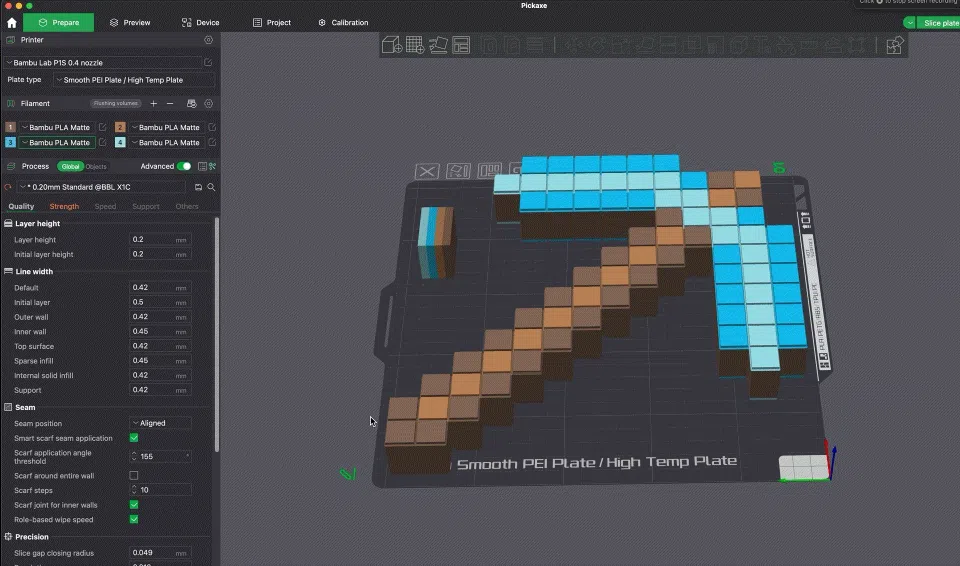
Task: Open the Device tab
Action: pyautogui.click(x=201, y=23)
